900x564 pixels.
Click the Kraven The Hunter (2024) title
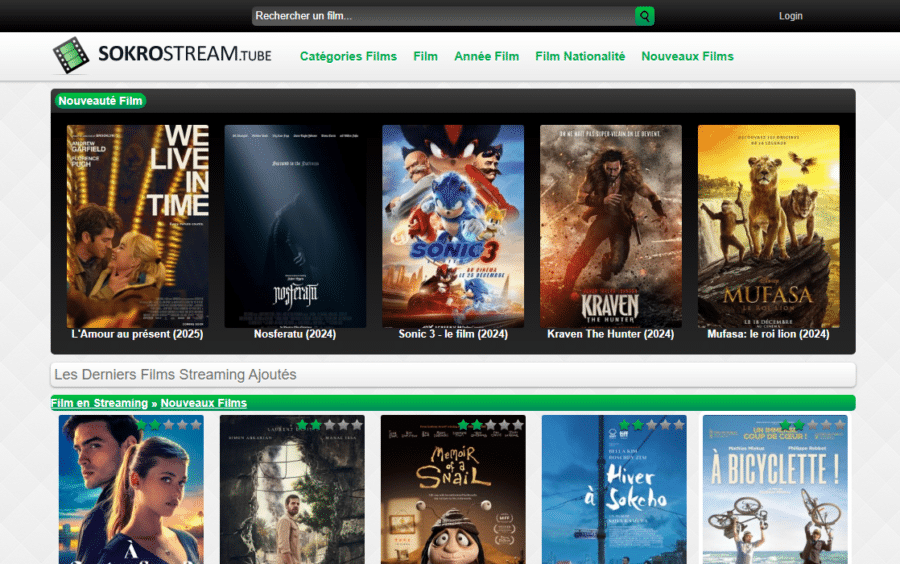coord(611,334)
